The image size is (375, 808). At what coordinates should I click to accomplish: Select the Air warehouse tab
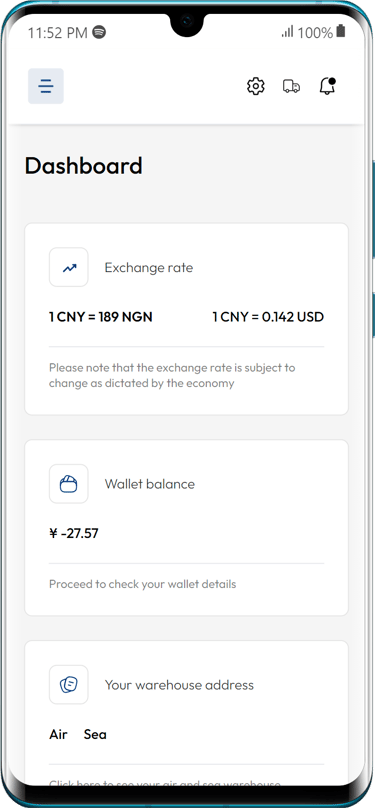click(58, 734)
